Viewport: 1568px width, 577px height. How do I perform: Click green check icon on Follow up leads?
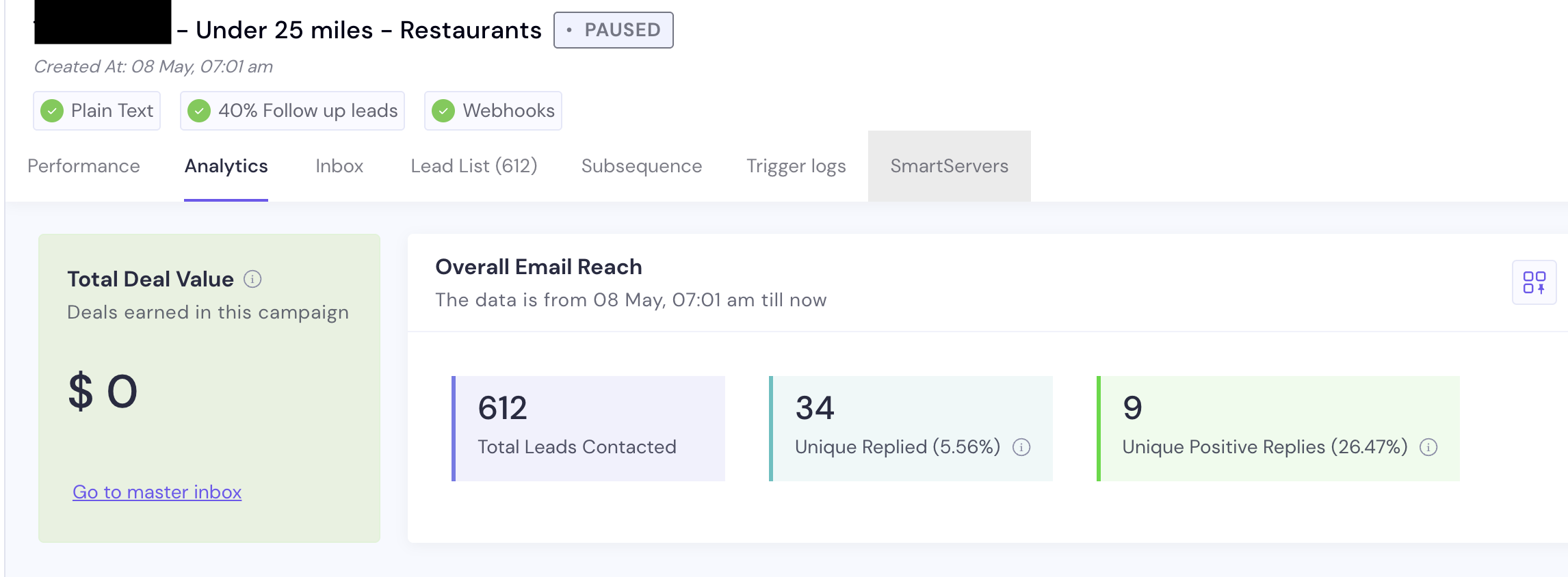pyautogui.click(x=199, y=111)
